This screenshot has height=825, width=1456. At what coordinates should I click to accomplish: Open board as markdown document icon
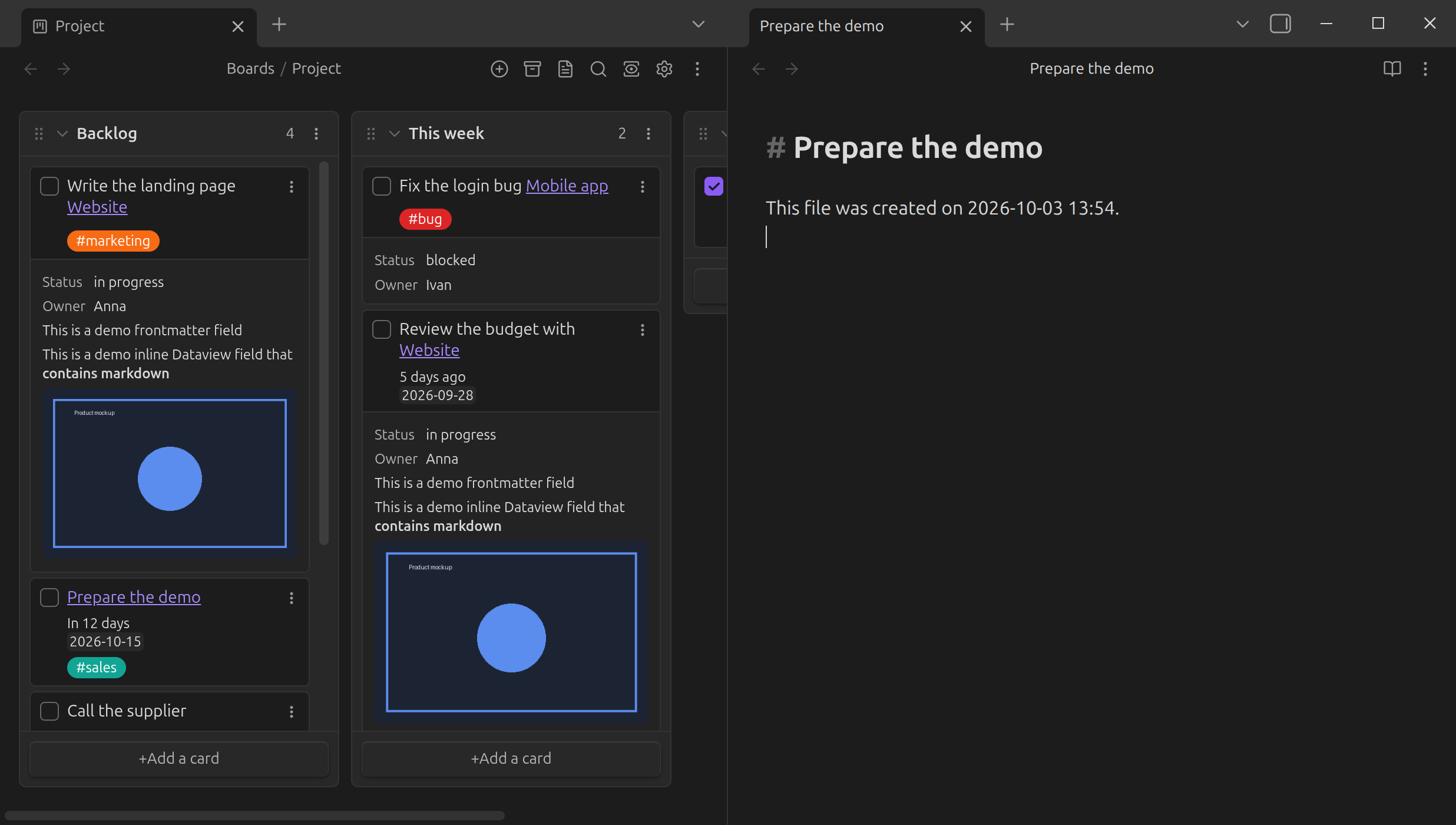coord(565,69)
